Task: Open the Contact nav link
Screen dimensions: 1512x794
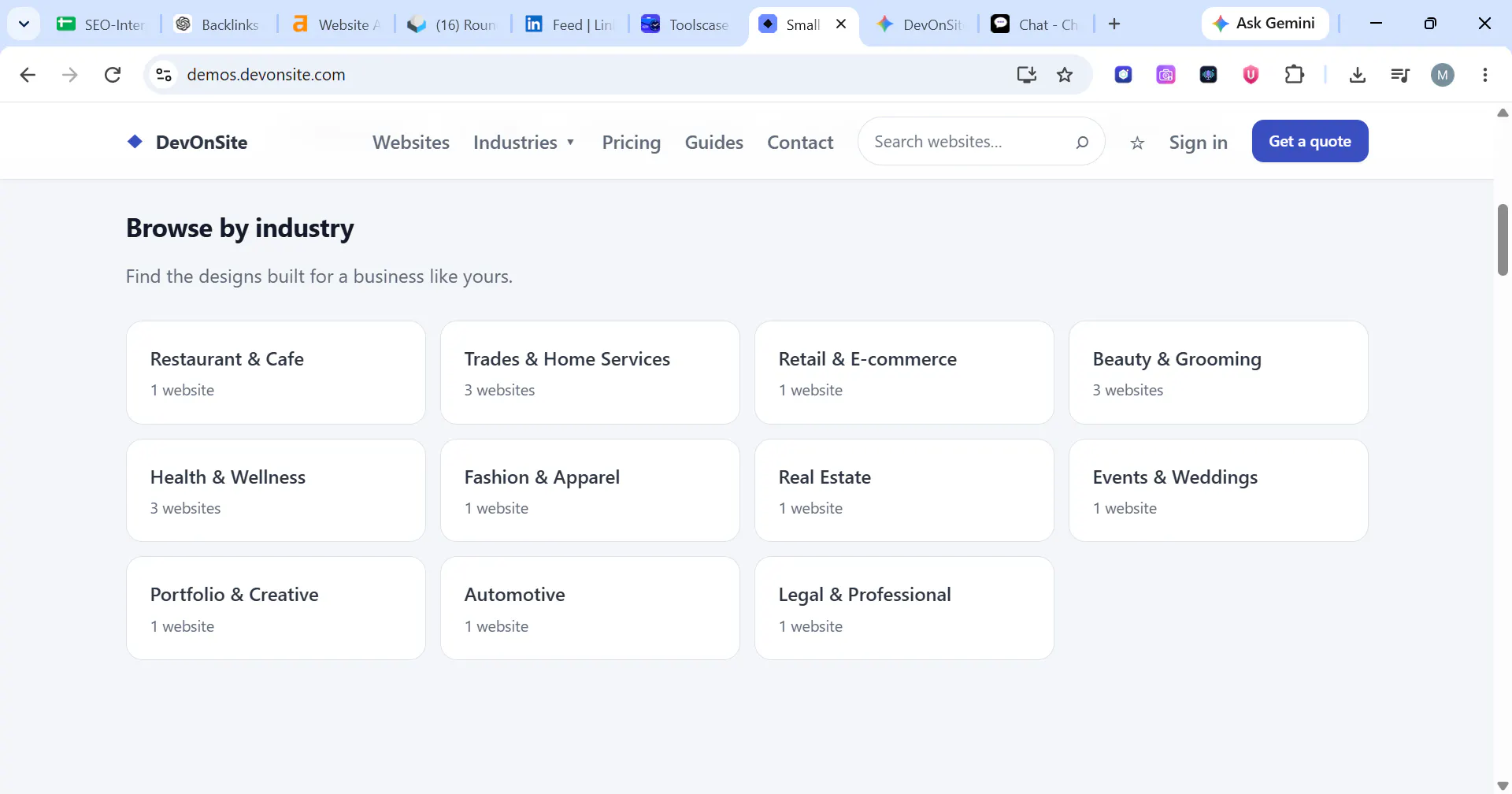Action: point(800,143)
